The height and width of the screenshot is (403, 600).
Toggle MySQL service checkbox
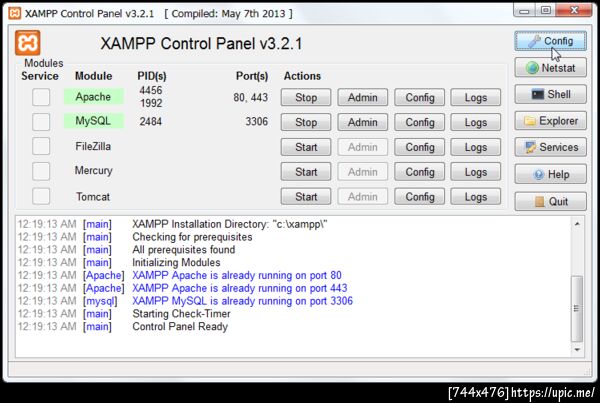click(x=41, y=122)
